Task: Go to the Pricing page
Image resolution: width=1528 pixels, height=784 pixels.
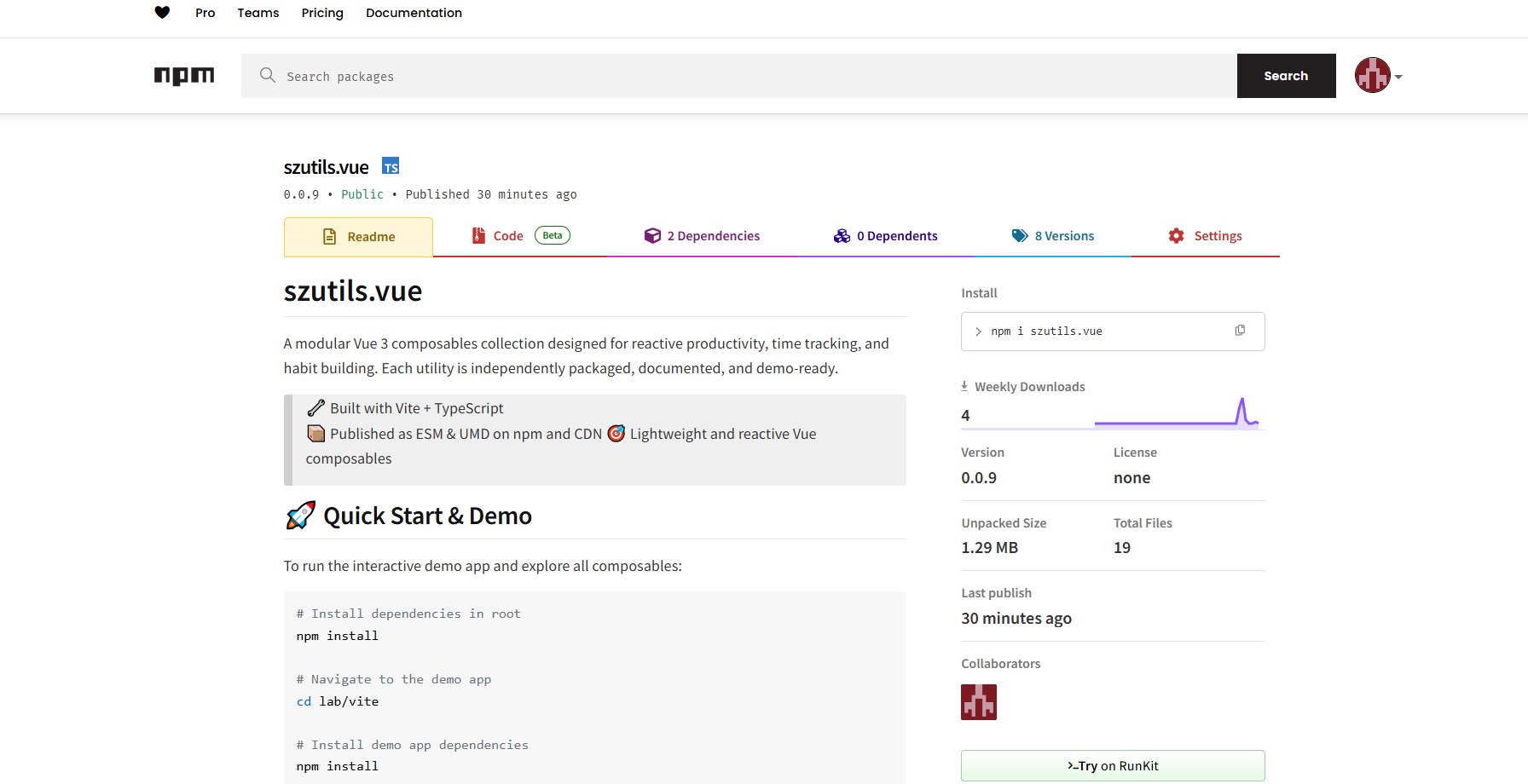Action: 322,13
